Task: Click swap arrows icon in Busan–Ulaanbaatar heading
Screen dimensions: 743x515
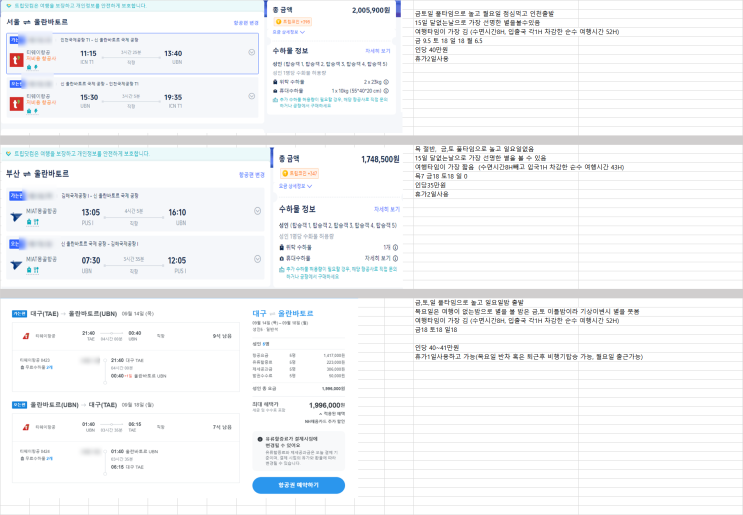Action: [x=27, y=174]
